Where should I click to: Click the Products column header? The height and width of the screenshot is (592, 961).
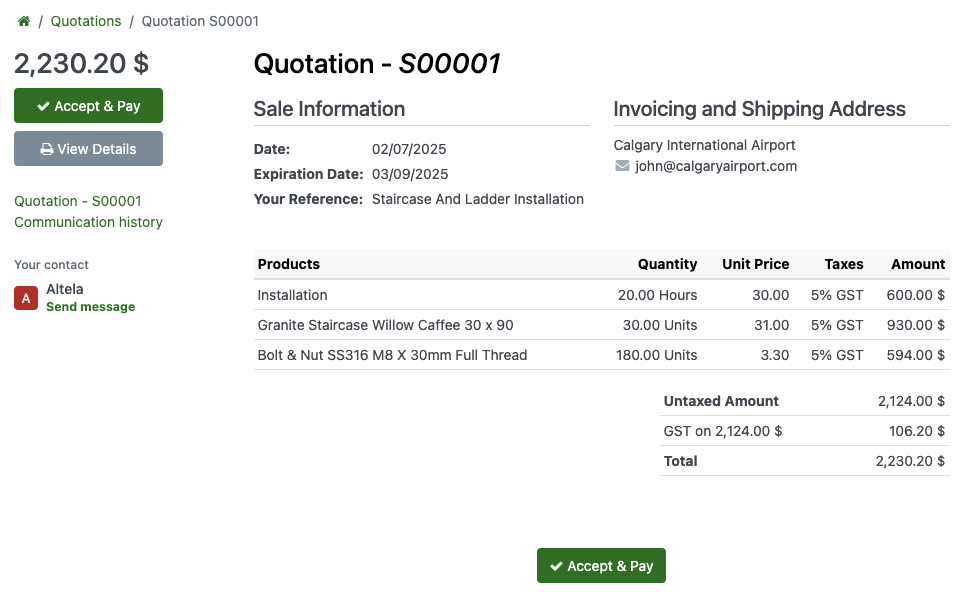[289, 264]
